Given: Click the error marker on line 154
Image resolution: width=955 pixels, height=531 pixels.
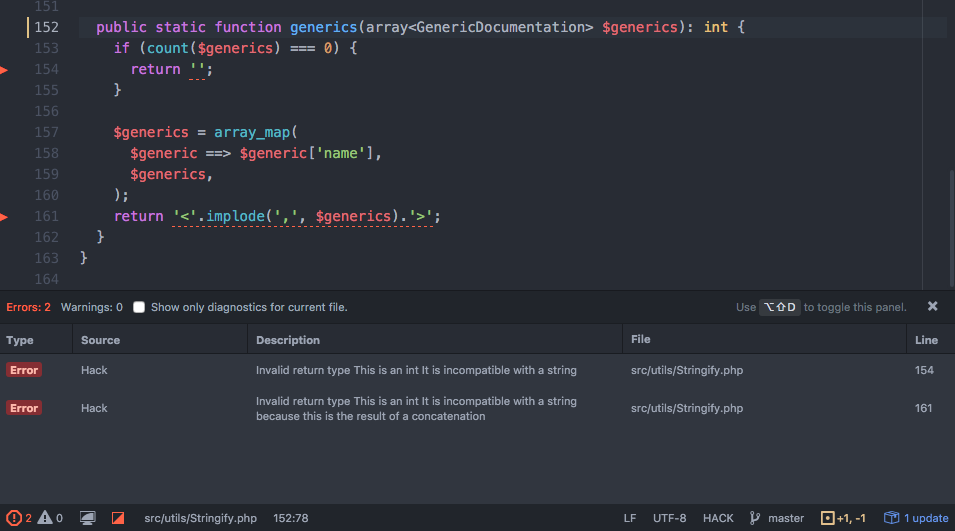Looking at the screenshot, I should pyautogui.click(x=4, y=70).
